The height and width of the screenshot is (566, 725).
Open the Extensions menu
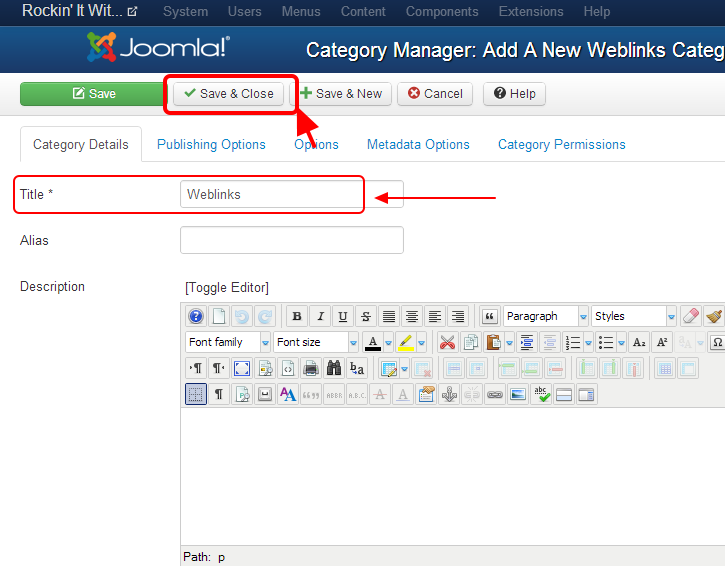tap(531, 11)
